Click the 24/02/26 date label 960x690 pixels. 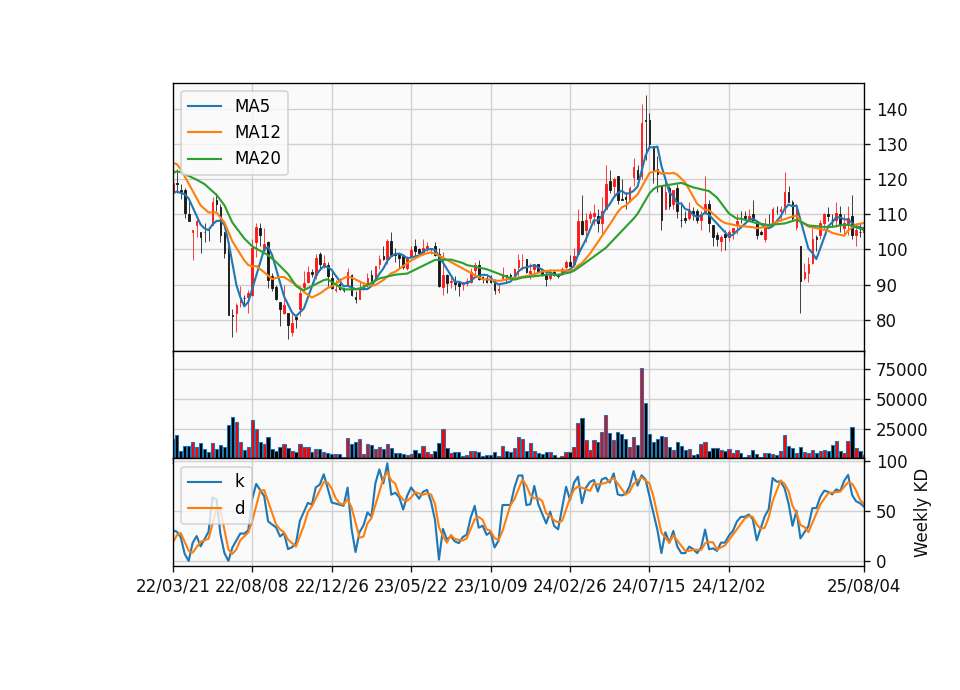[x=570, y=586]
